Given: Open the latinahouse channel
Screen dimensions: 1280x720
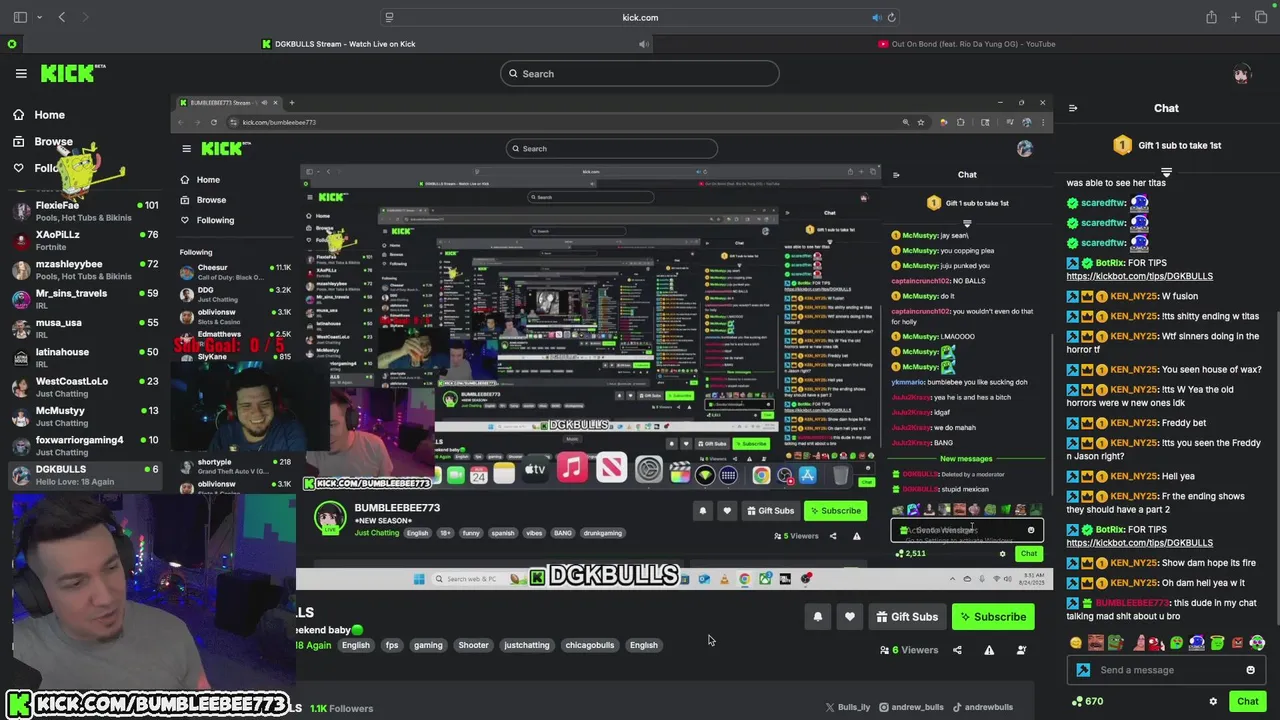Looking at the screenshot, I should tap(85, 357).
